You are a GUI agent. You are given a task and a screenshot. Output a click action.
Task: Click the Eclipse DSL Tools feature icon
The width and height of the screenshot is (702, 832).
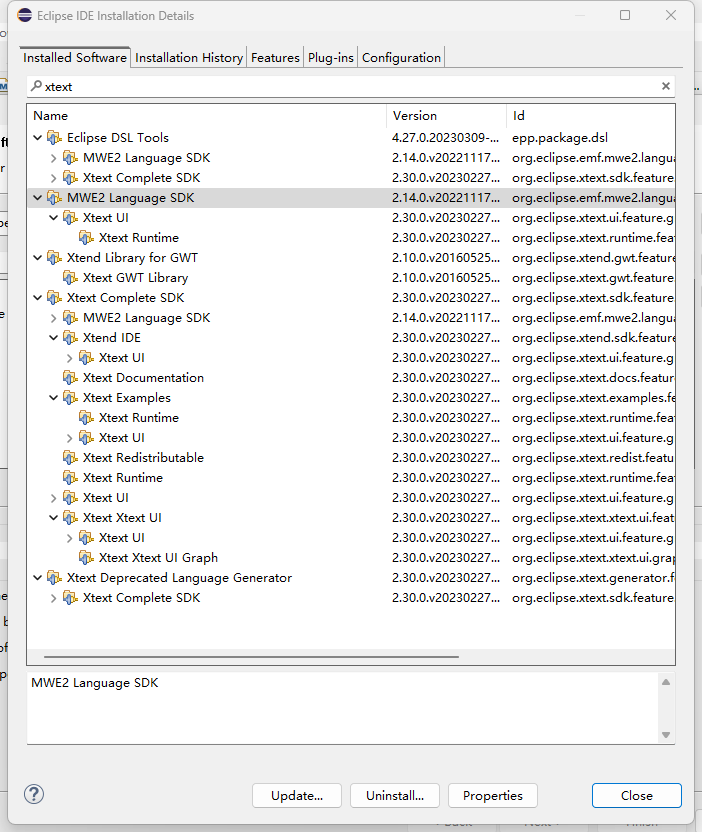tap(54, 138)
